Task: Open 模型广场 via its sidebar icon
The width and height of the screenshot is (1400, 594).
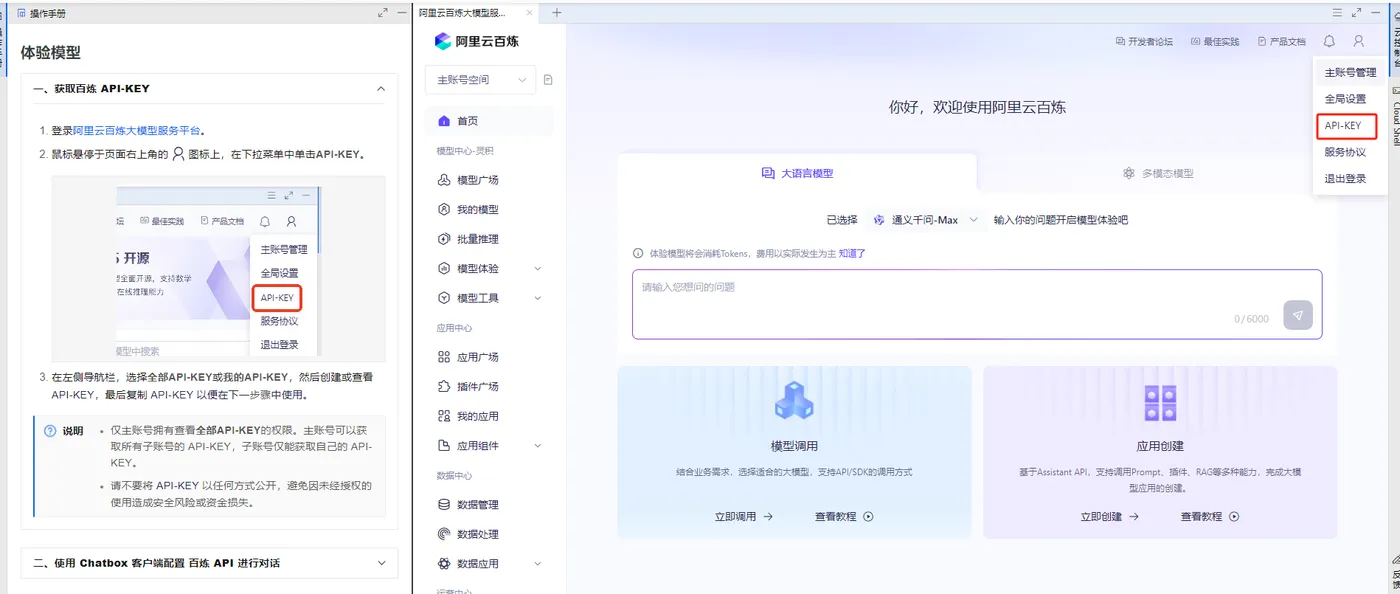Action: pyautogui.click(x=444, y=180)
